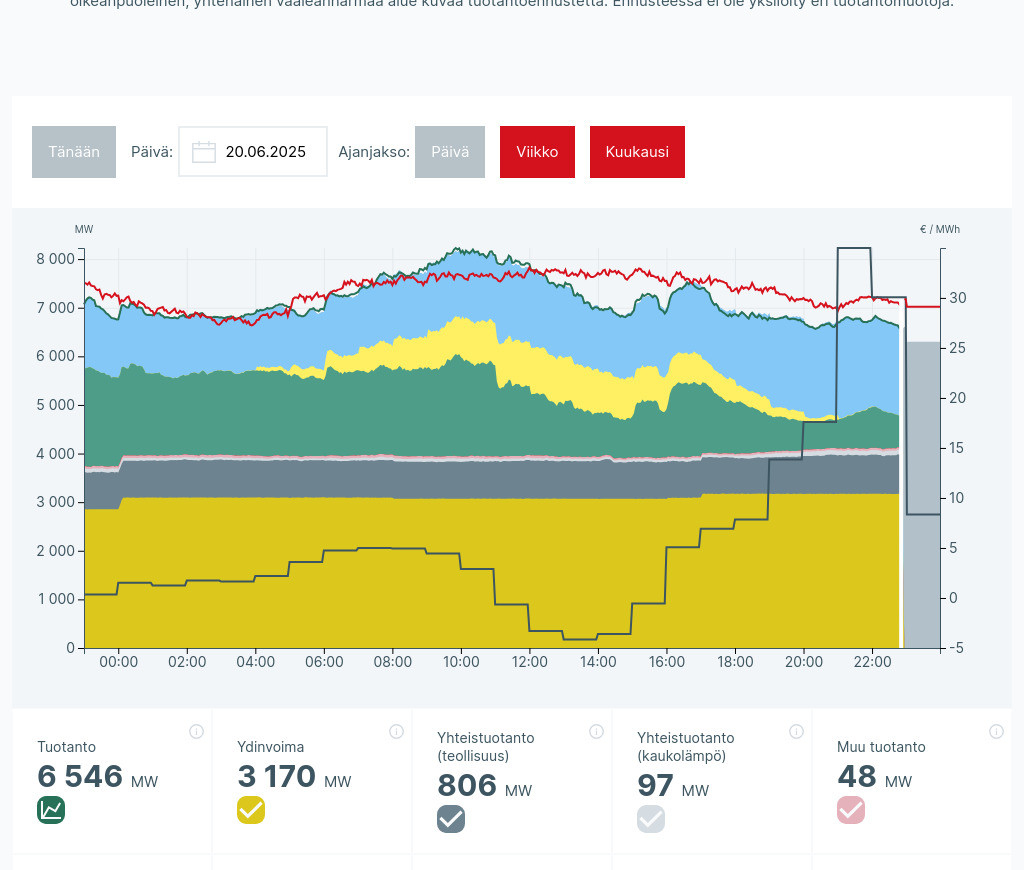Click the 12:00 label on time axis
Image resolution: width=1024 pixels, height=870 pixels.
pyautogui.click(x=530, y=662)
